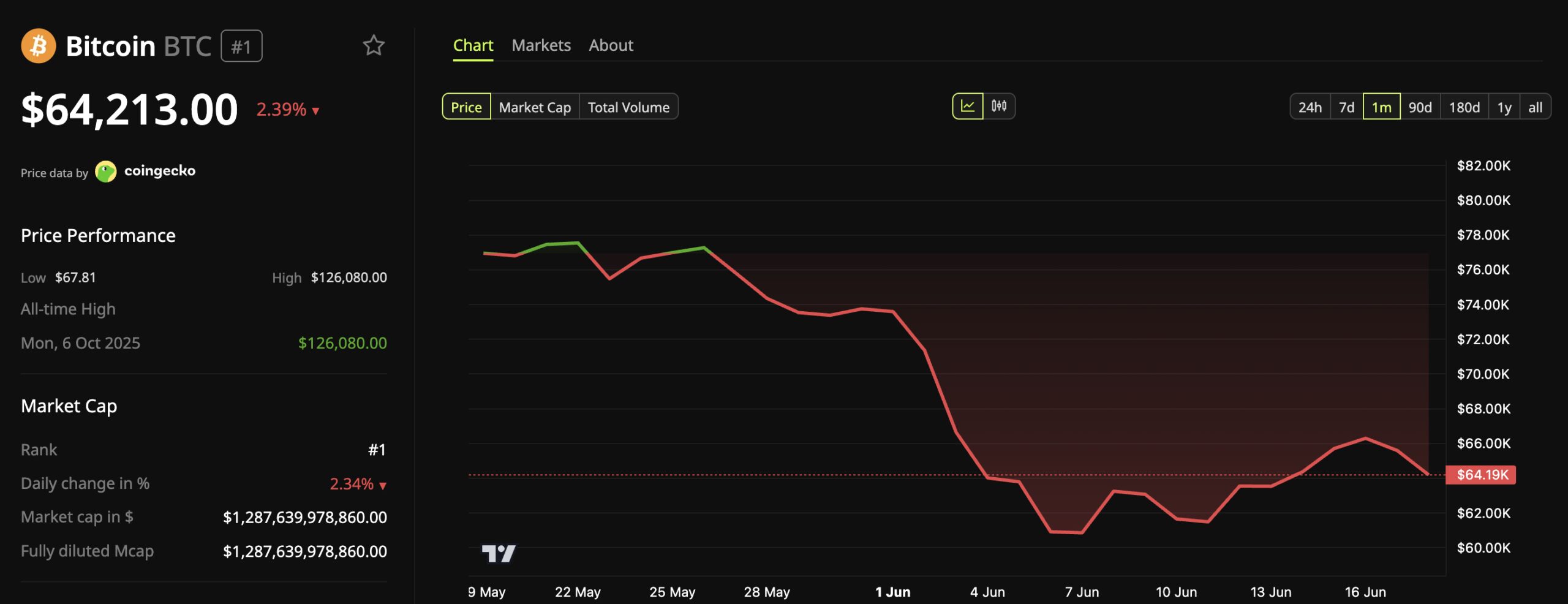Click the $60.00K axis label
Screen dimensions: 1568x604
(x=1483, y=548)
